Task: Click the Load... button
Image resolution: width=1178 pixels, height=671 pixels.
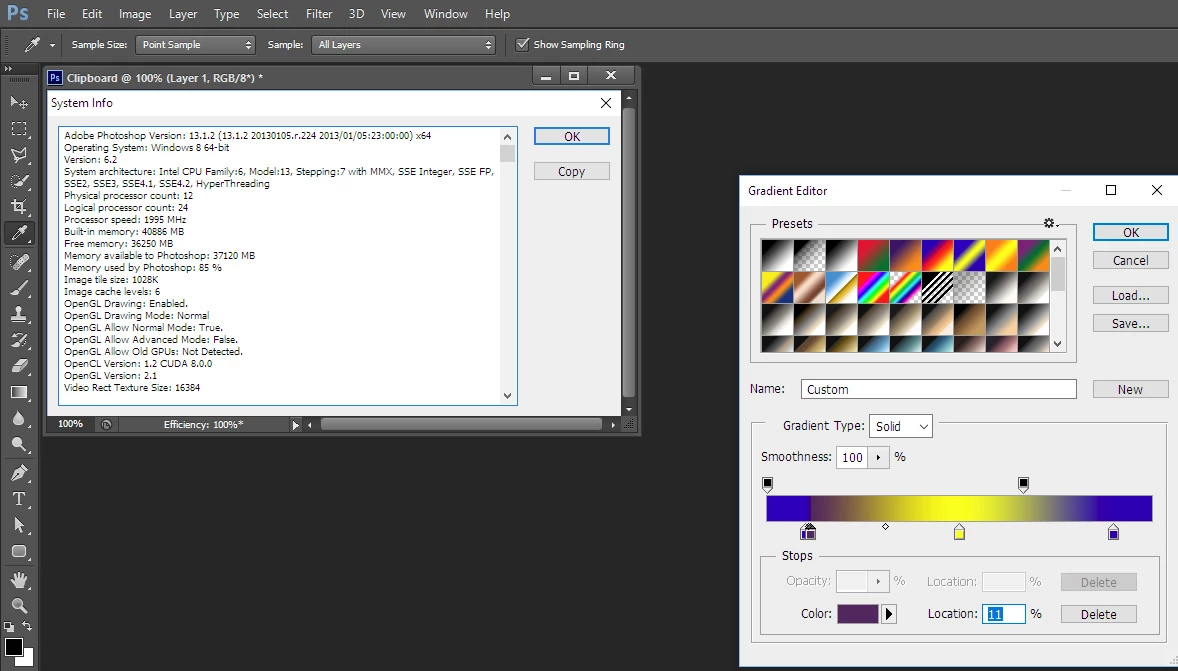Action: pos(1131,295)
